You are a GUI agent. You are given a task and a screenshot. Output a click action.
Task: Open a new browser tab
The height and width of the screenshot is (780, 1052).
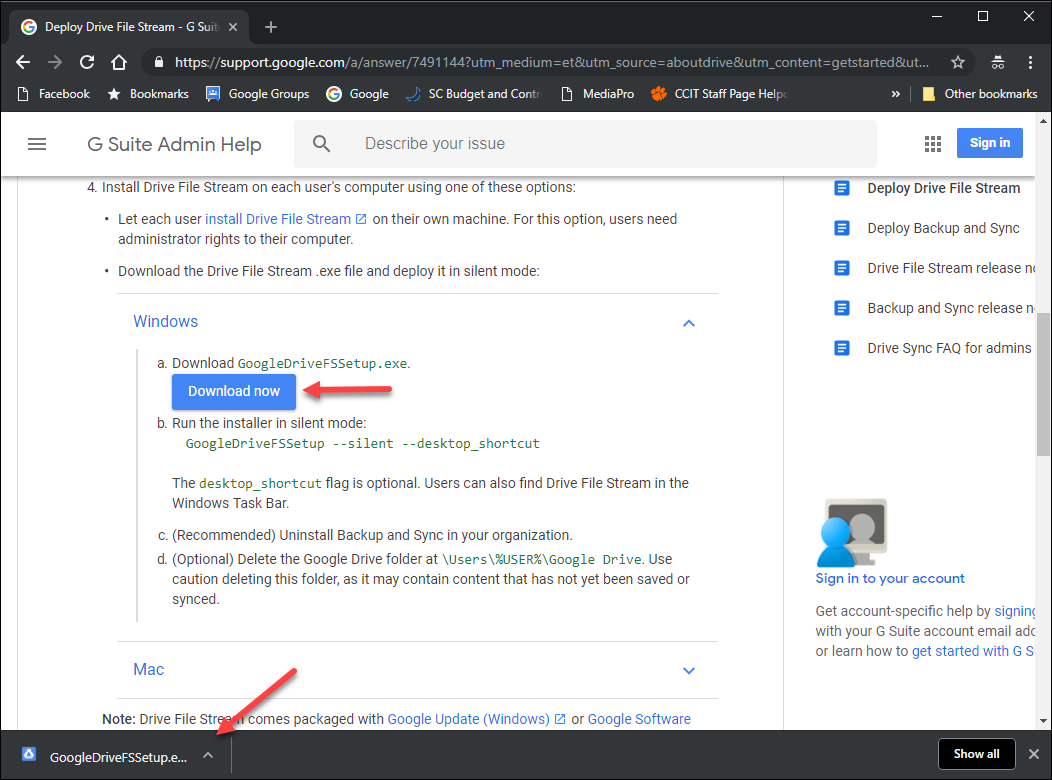tap(271, 27)
